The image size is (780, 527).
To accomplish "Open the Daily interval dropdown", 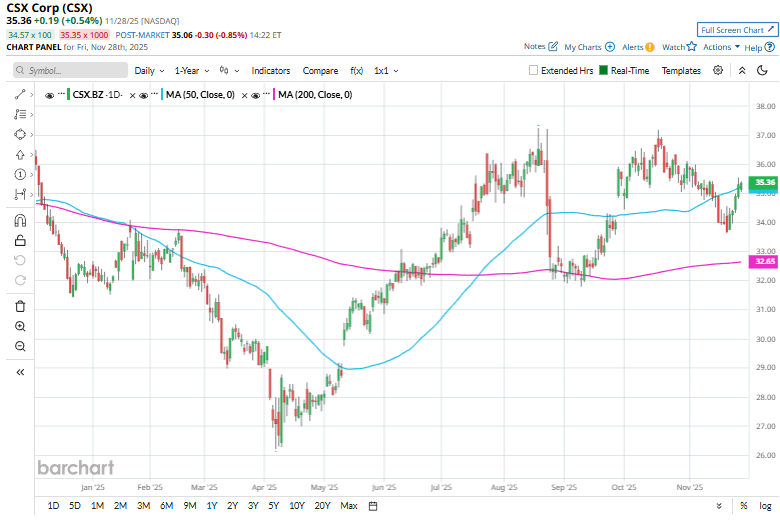I will tap(149, 71).
